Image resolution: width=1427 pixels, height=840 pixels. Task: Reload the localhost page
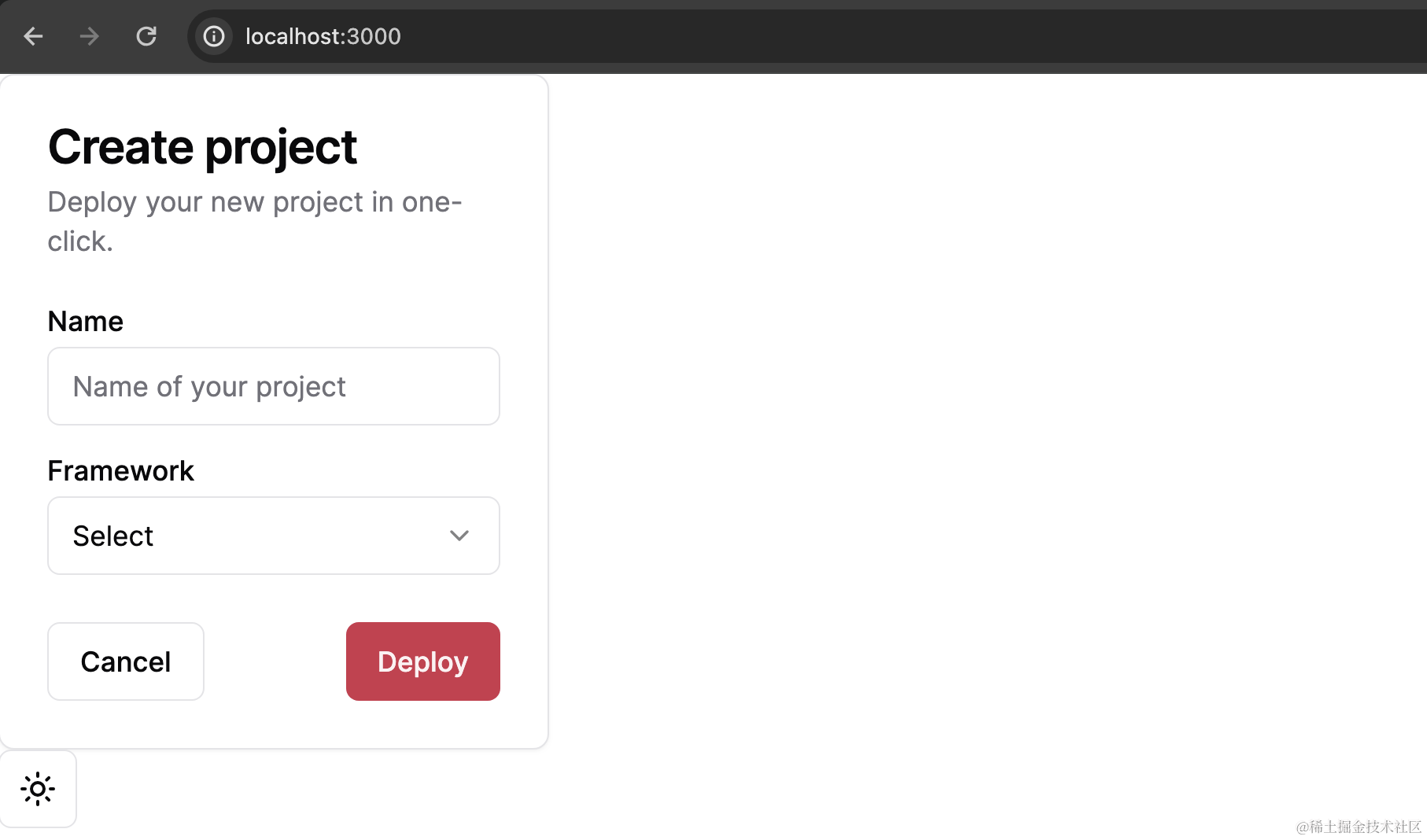[146, 36]
